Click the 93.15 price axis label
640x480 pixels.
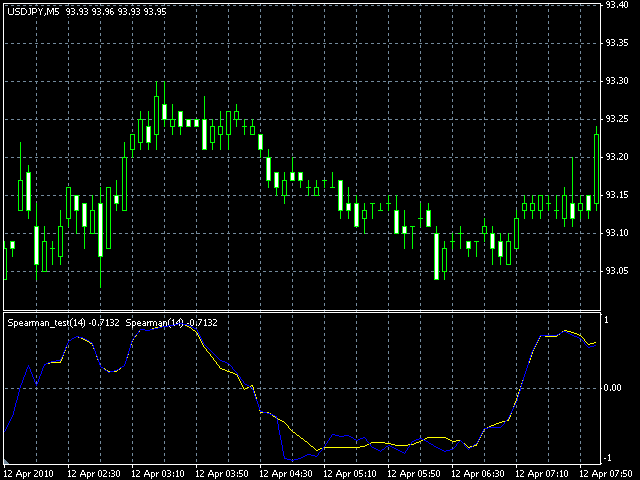[x=617, y=195]
